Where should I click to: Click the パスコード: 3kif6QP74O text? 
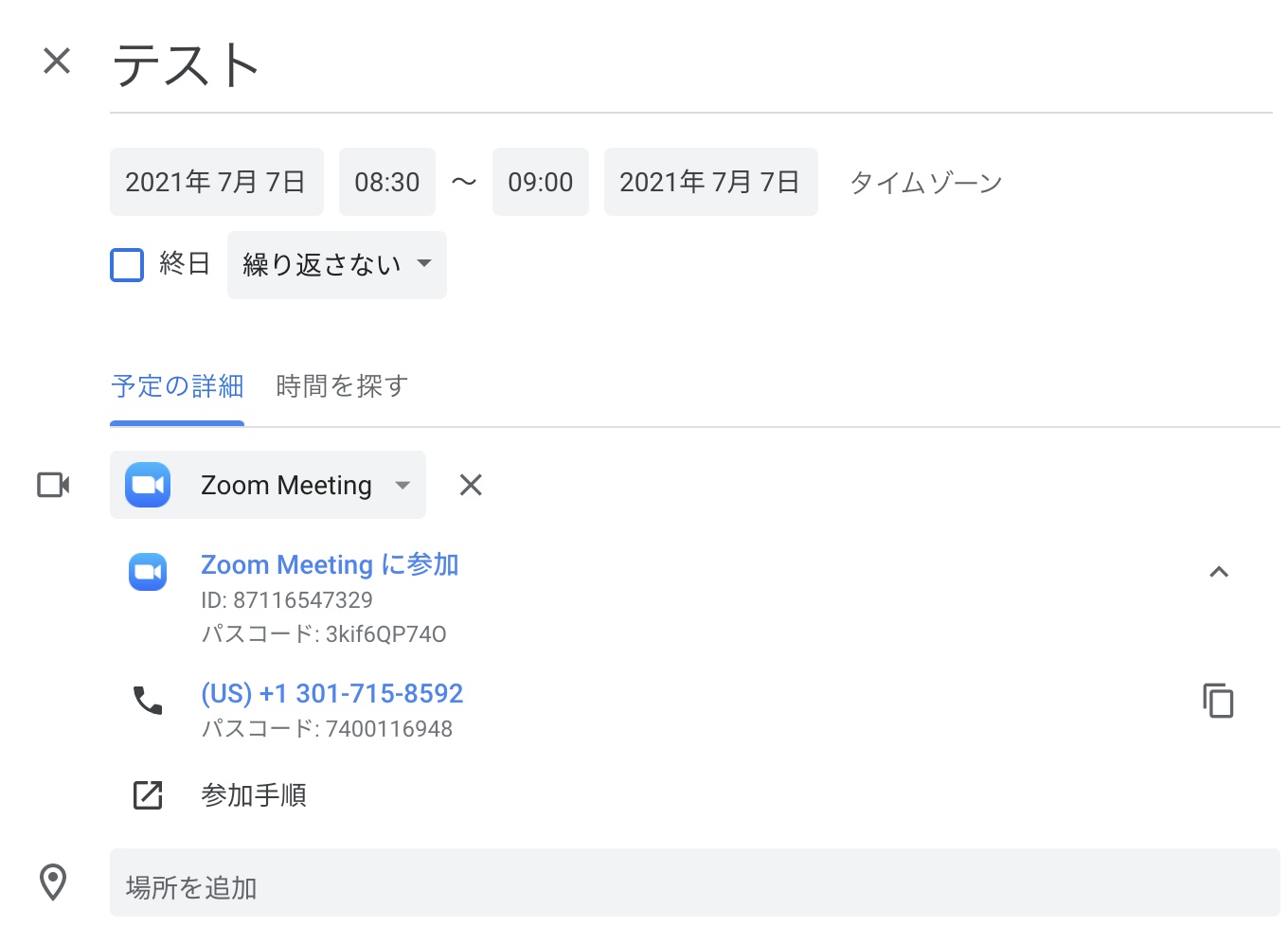click(324, 634)
